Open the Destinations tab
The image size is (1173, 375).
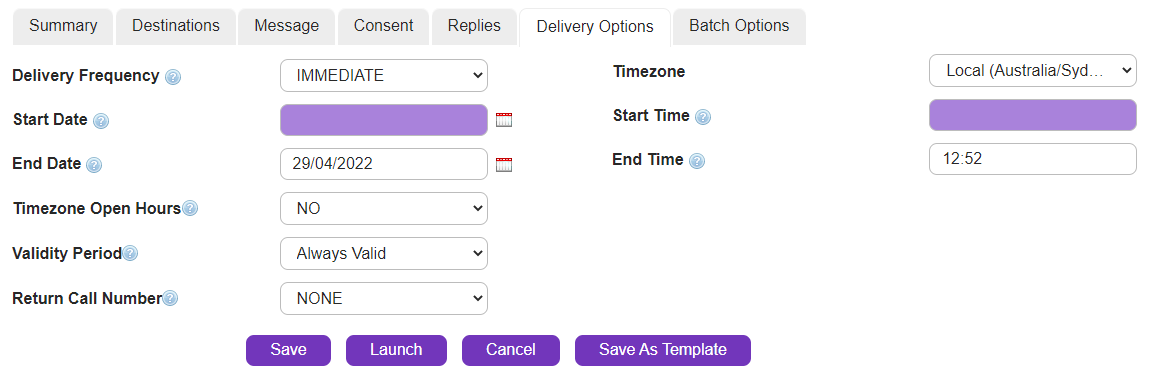coord(176,26)
